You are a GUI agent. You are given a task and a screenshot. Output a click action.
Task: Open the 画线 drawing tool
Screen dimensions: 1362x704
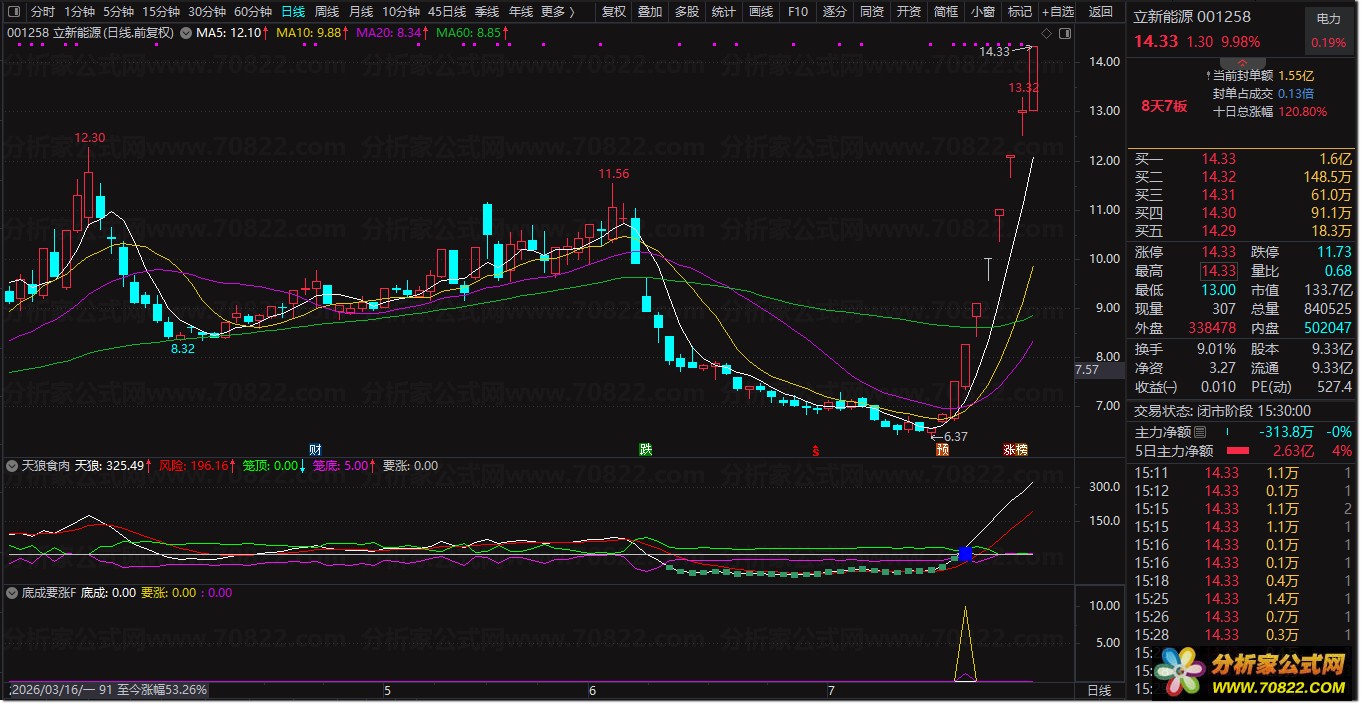click(761, 13)
